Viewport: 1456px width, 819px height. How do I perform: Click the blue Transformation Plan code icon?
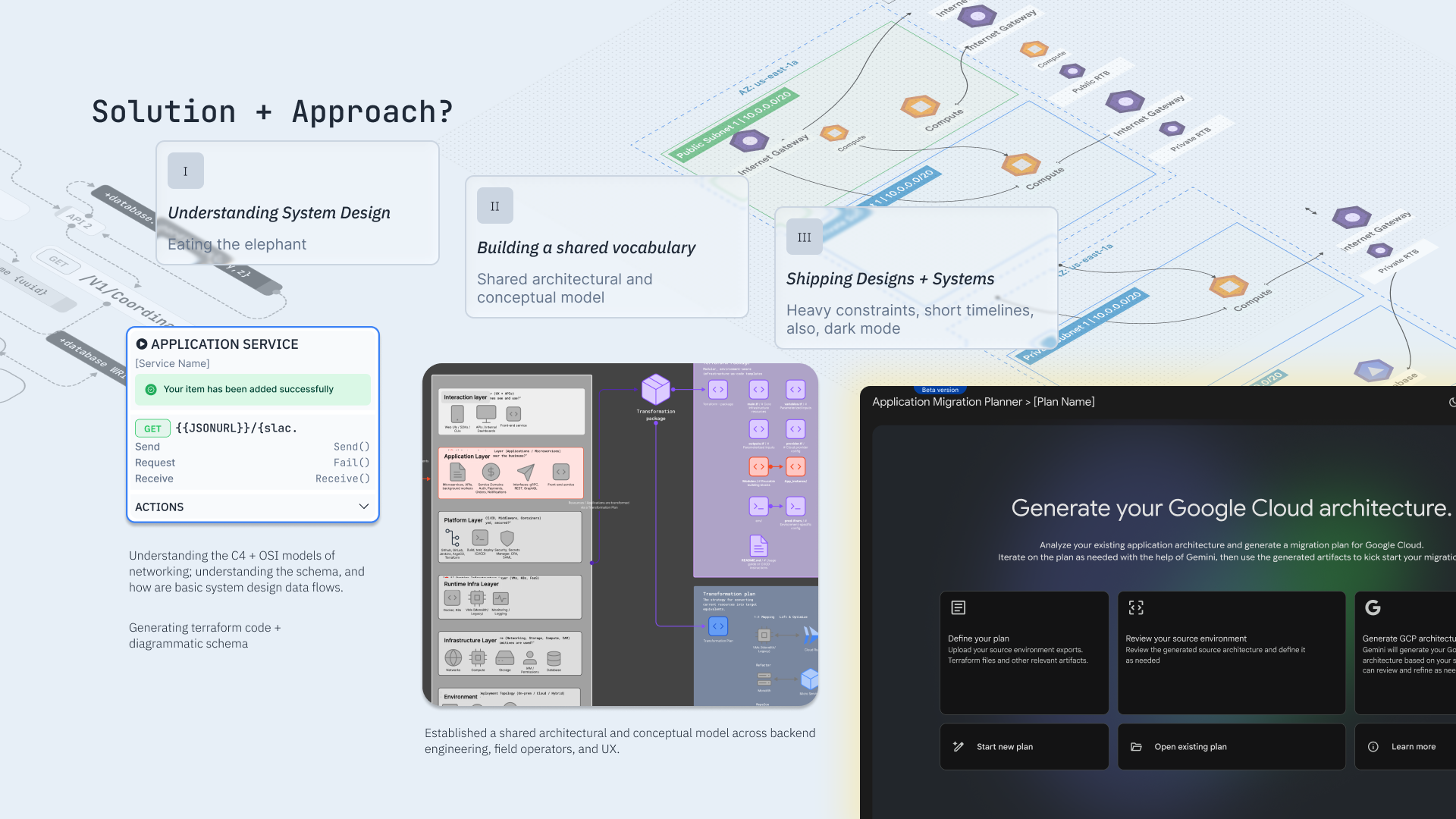point(717,626)
